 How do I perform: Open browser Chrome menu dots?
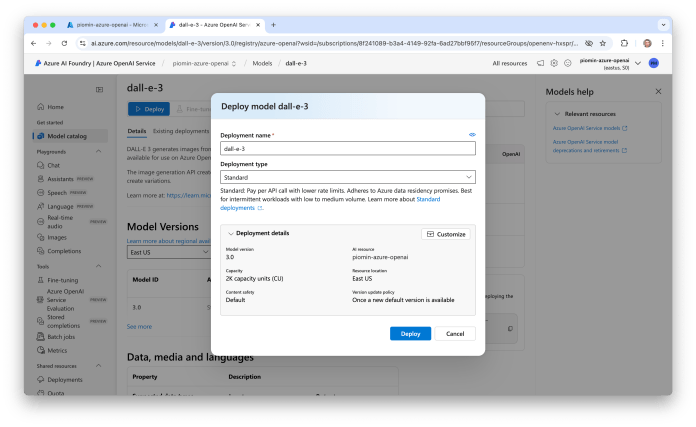[662, 43]
